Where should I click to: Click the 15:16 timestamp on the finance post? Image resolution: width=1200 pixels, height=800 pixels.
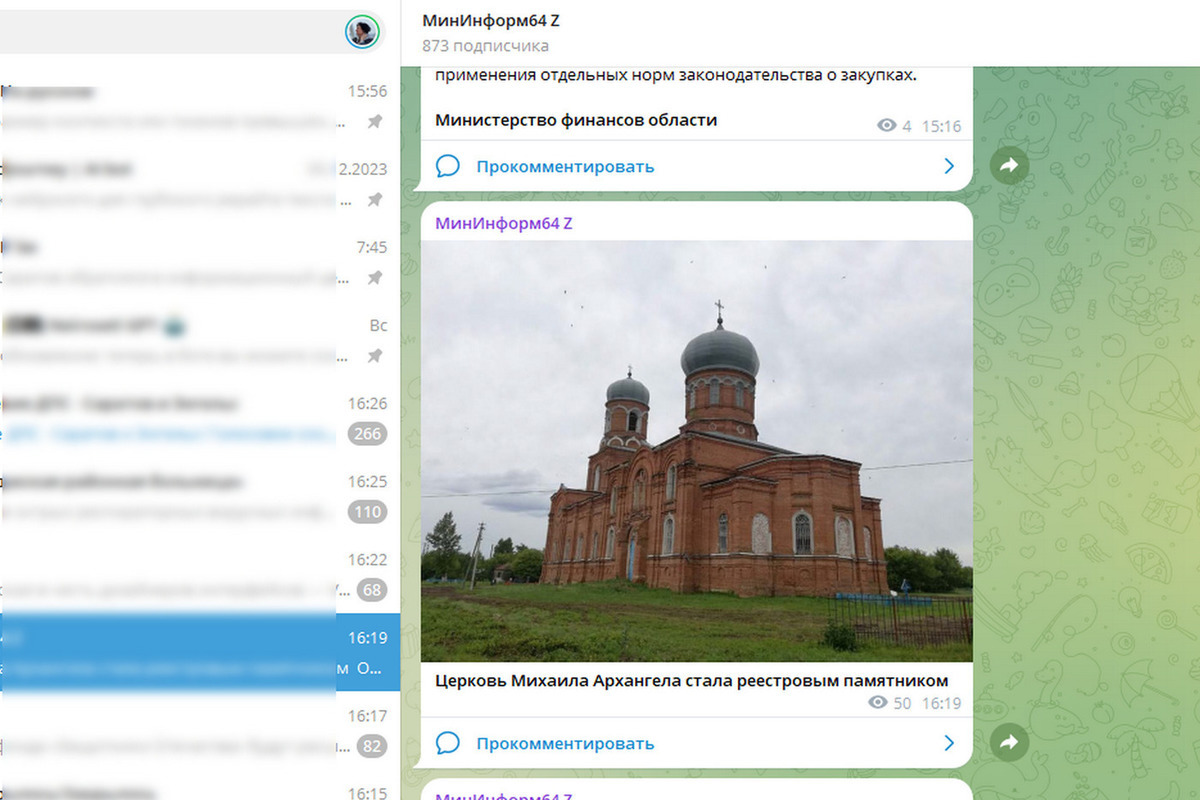pos(941,126)
